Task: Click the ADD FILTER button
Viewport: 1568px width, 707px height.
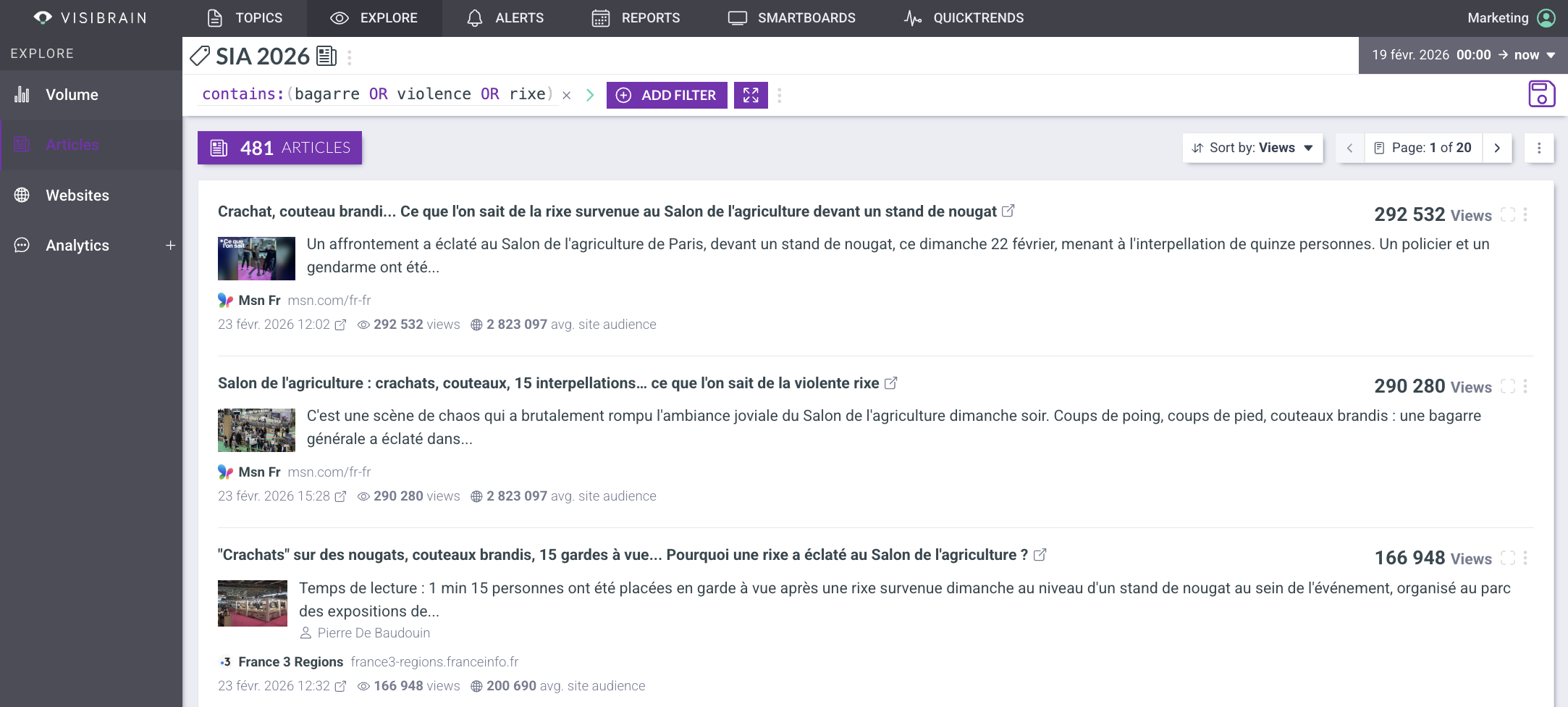Action: click(666, 95)
